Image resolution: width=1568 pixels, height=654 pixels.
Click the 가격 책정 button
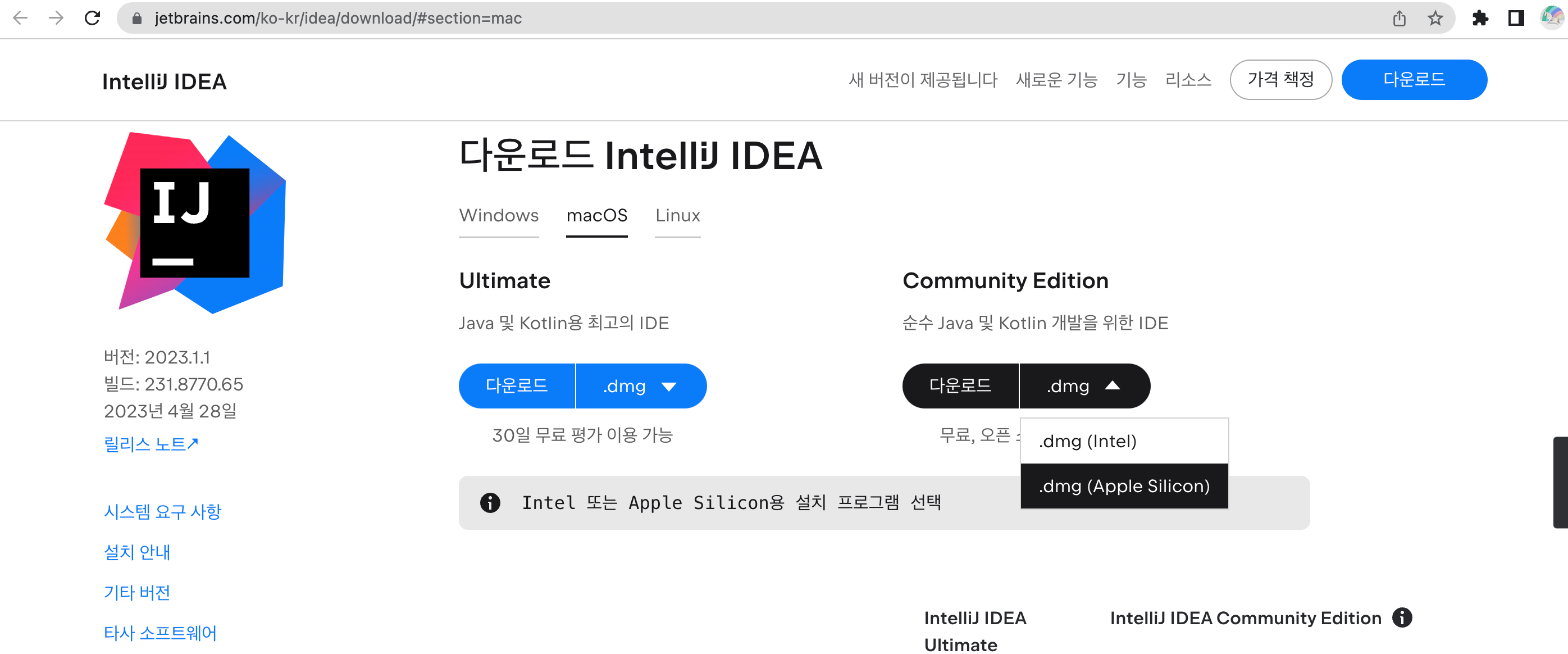[1280, 80]
